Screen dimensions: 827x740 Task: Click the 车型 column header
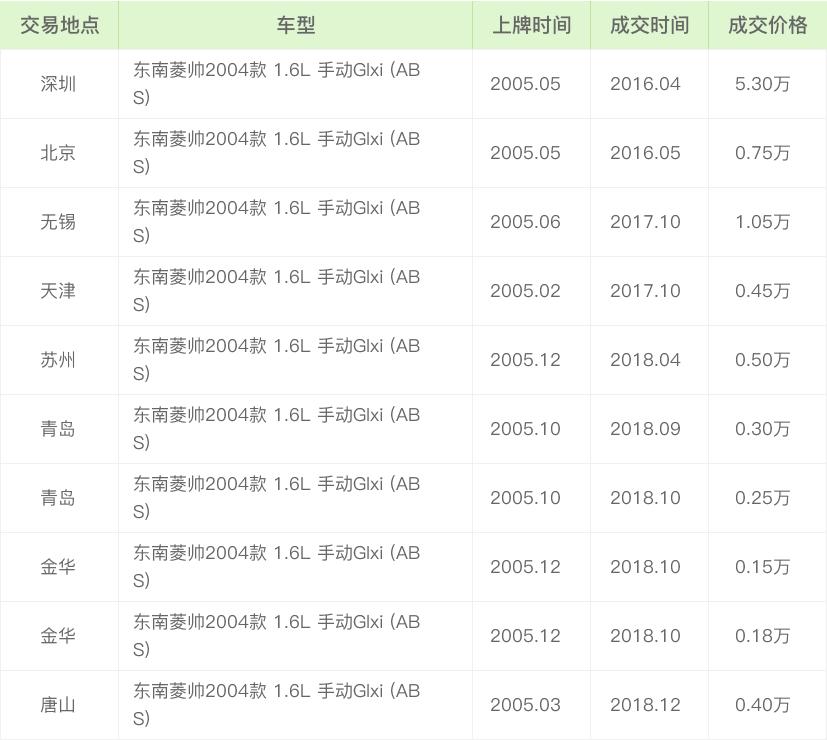[x=295, y=25]
